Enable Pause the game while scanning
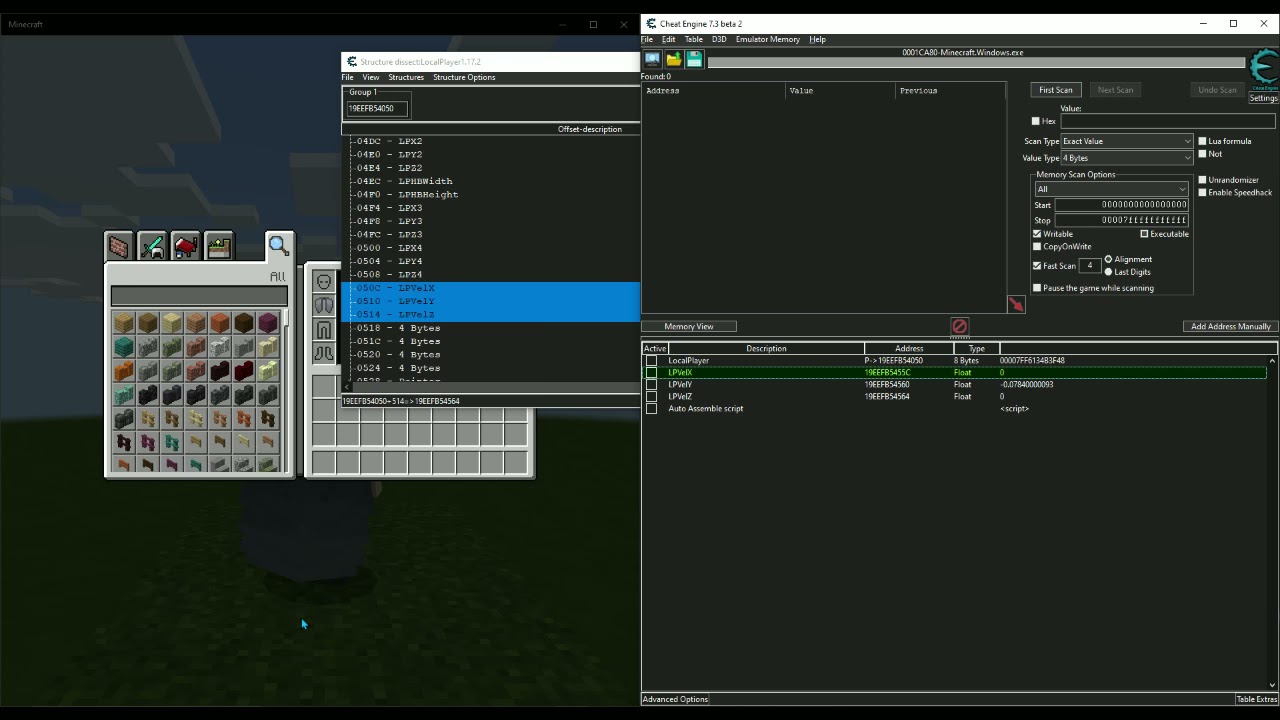Screen dimensions: 1280x720 (x=1037, y=288)
